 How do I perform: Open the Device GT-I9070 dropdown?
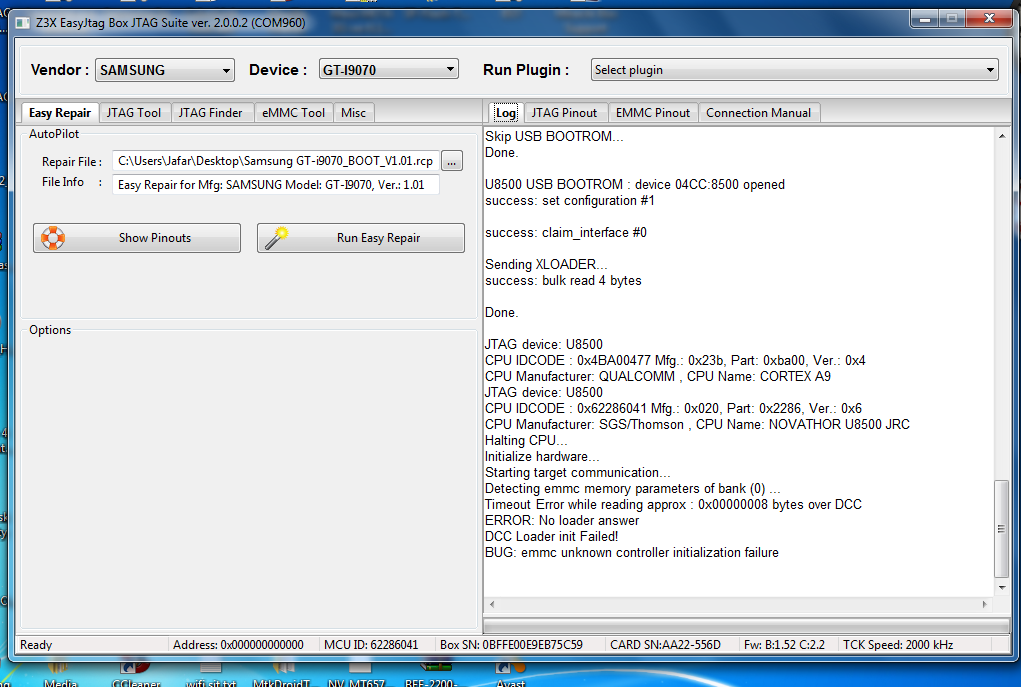pos(388,69)
